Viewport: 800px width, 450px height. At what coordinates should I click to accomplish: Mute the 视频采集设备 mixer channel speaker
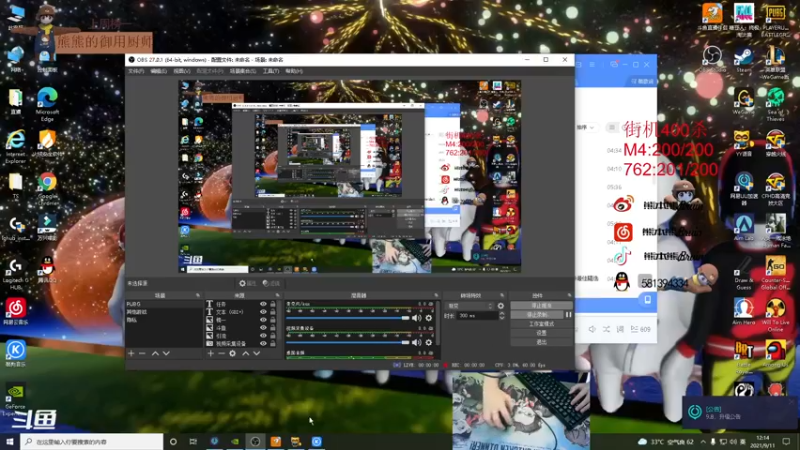[417, 342]
